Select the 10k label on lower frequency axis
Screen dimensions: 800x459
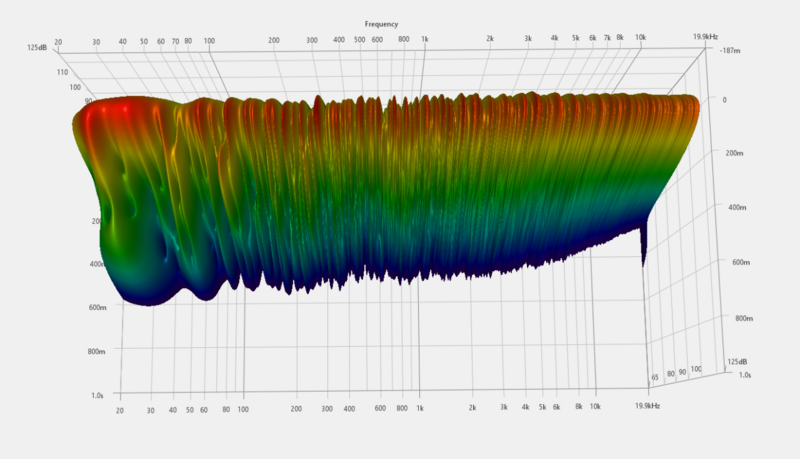point(595,406)
